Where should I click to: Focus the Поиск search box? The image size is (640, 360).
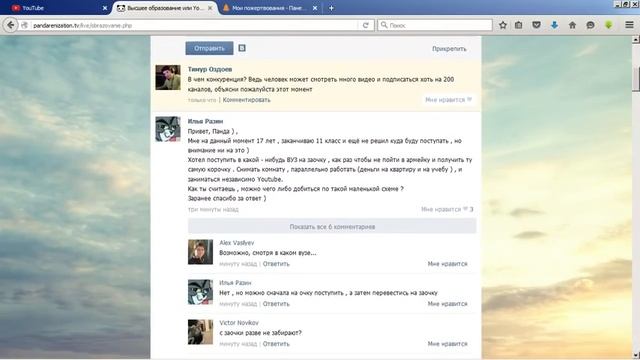435,25
